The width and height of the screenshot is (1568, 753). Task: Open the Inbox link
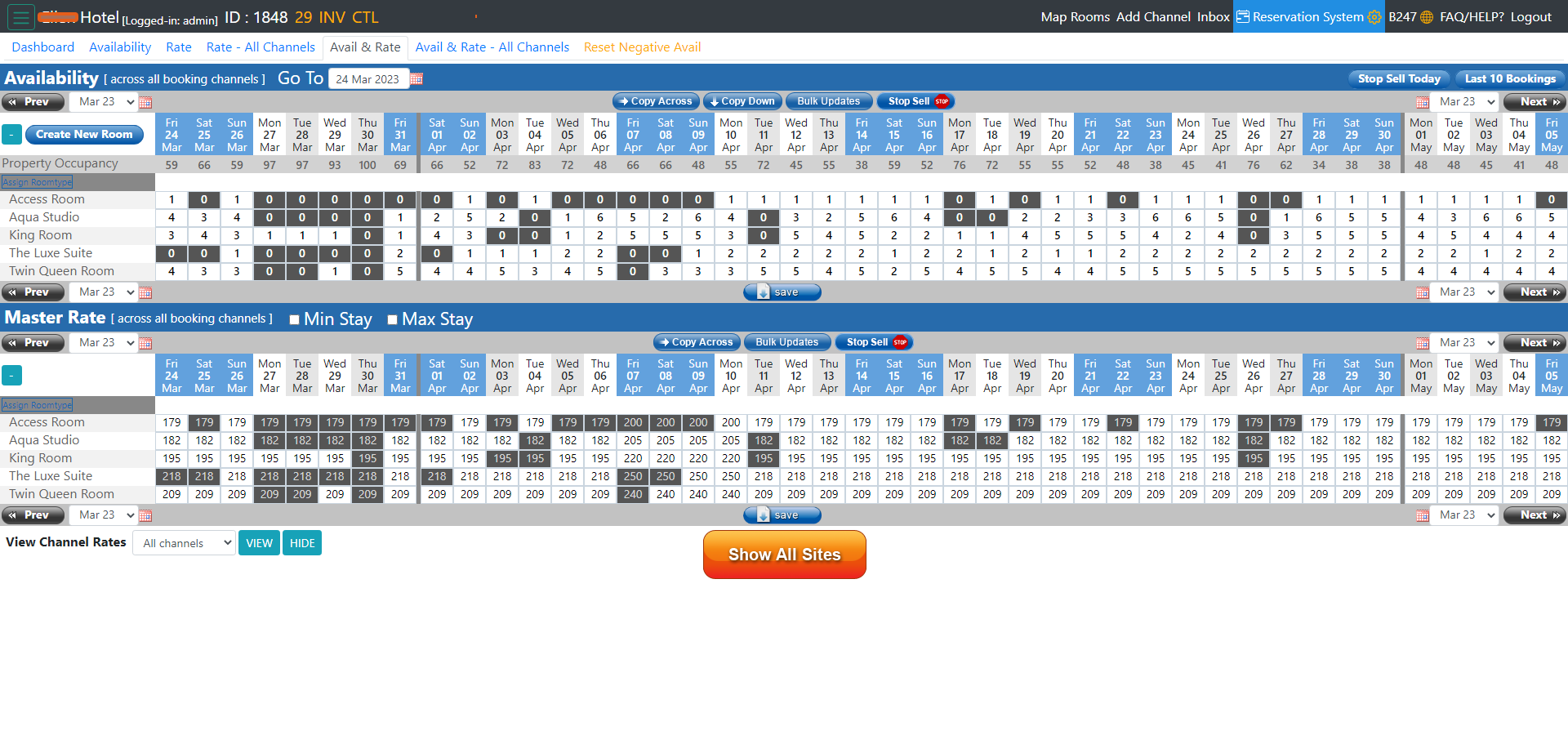tap(1214, 17)
